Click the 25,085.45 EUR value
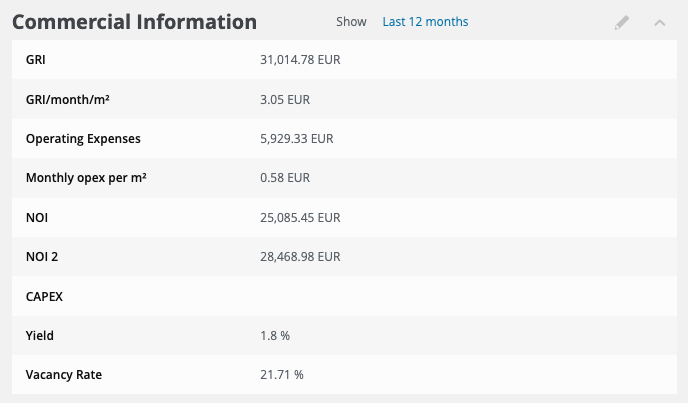Screen dimensions: 688x403 pyautogui.click(x=300, y=217)
